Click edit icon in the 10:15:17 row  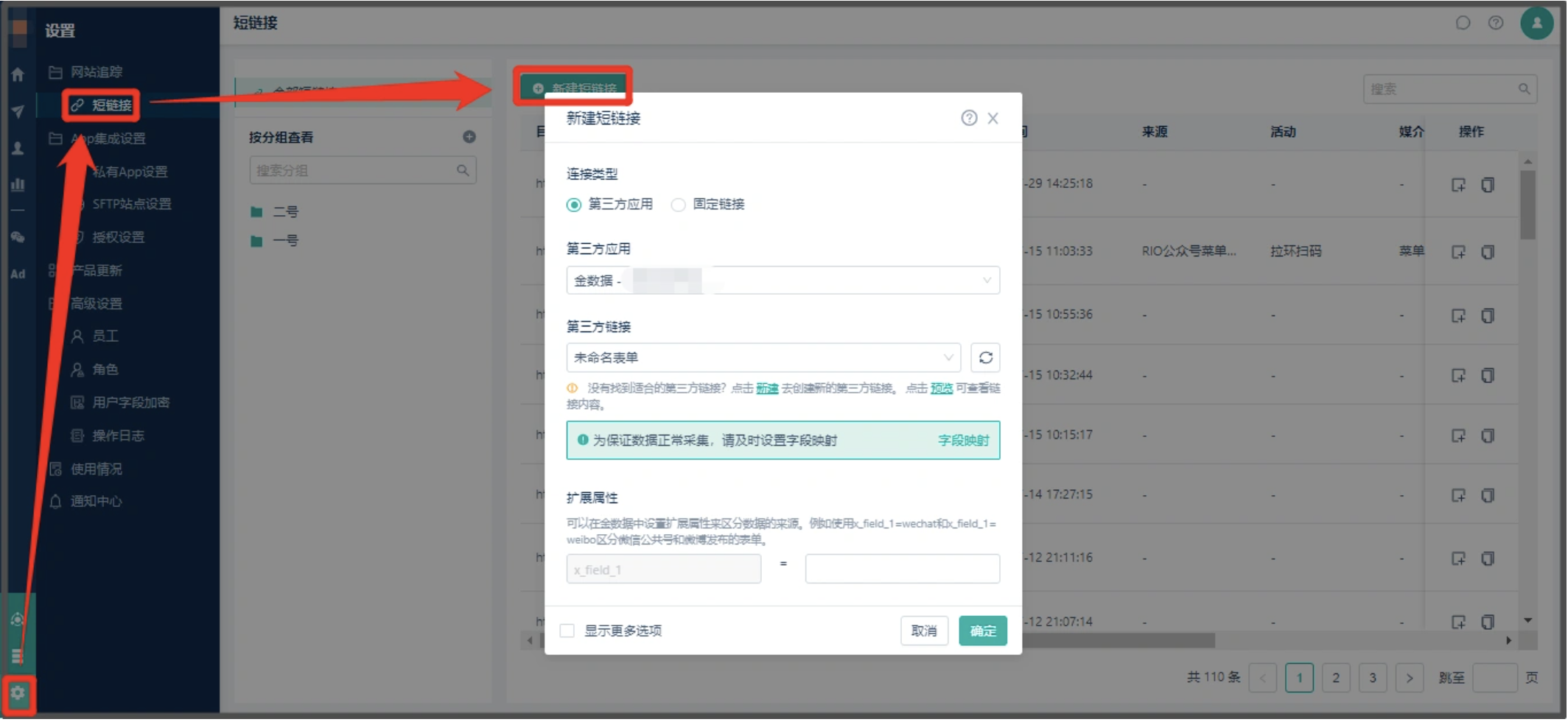(1458, 435)
